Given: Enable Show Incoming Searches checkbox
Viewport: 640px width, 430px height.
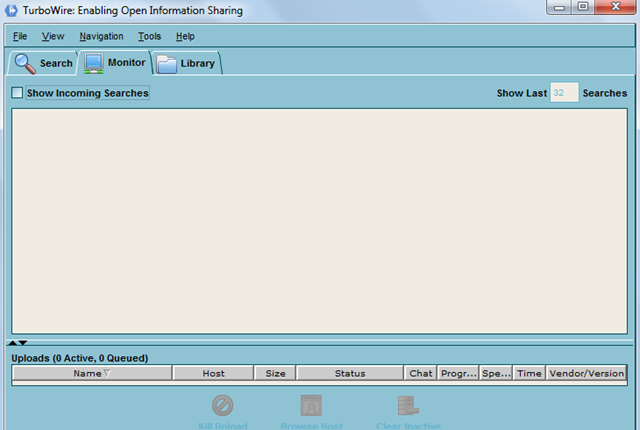Looking at the screenshot, I should 17,93.
